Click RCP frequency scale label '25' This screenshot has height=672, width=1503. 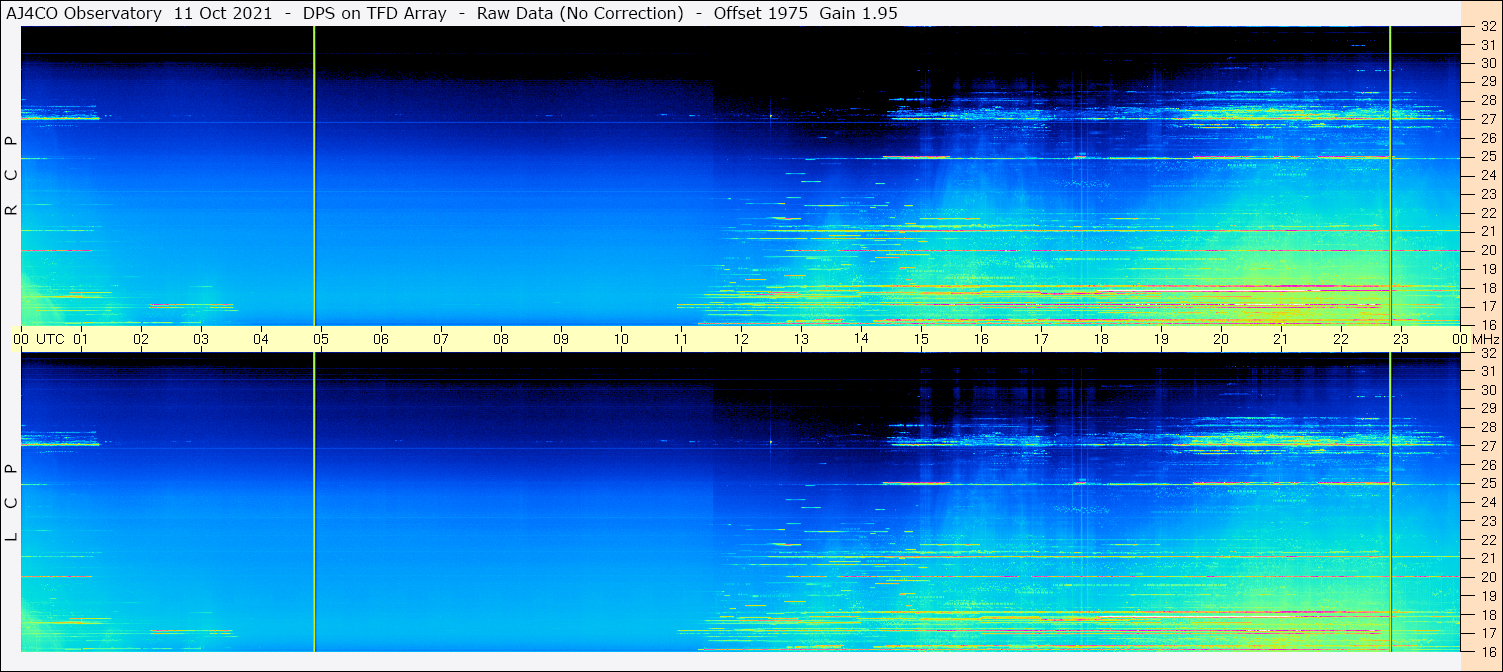1488,157
